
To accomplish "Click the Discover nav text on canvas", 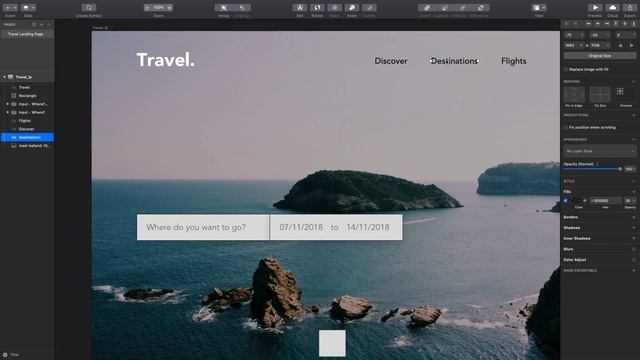I will click(391, 61).
